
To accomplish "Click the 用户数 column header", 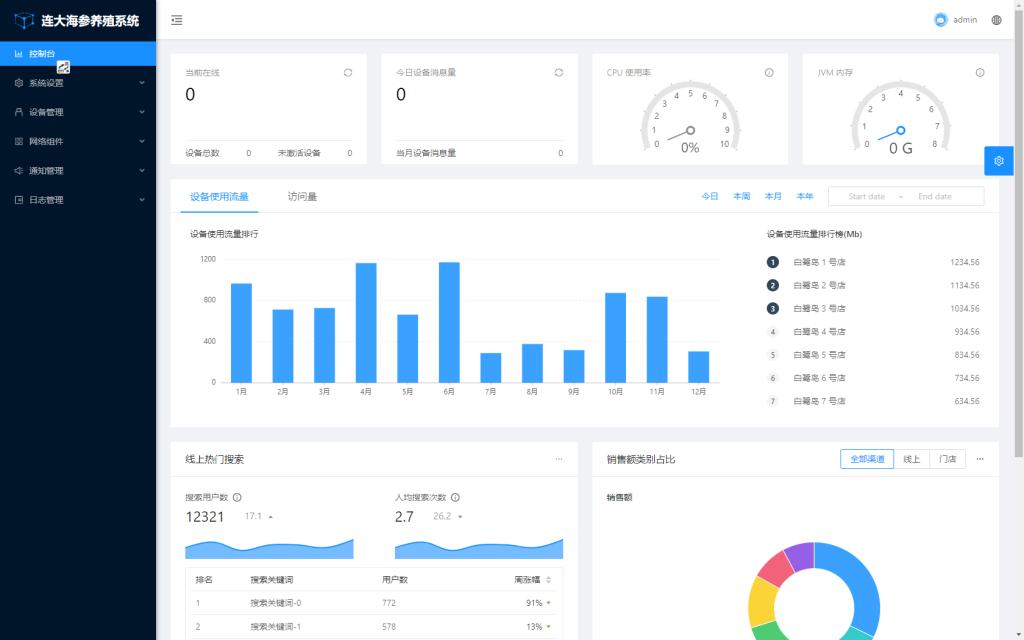I will [x=395, y=580].
